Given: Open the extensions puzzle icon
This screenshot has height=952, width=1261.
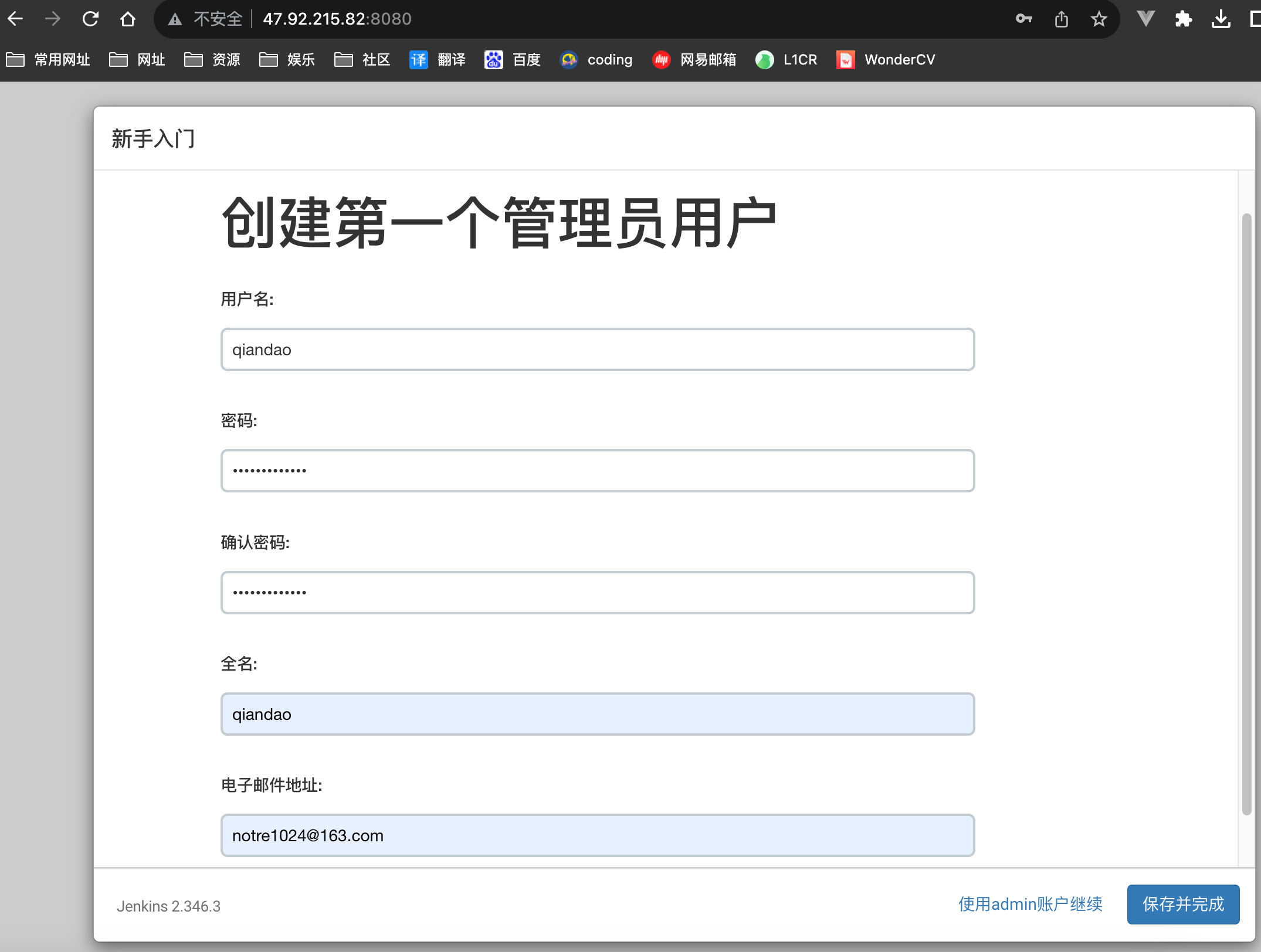Looking at the screenshot, I should point(1183,19).
